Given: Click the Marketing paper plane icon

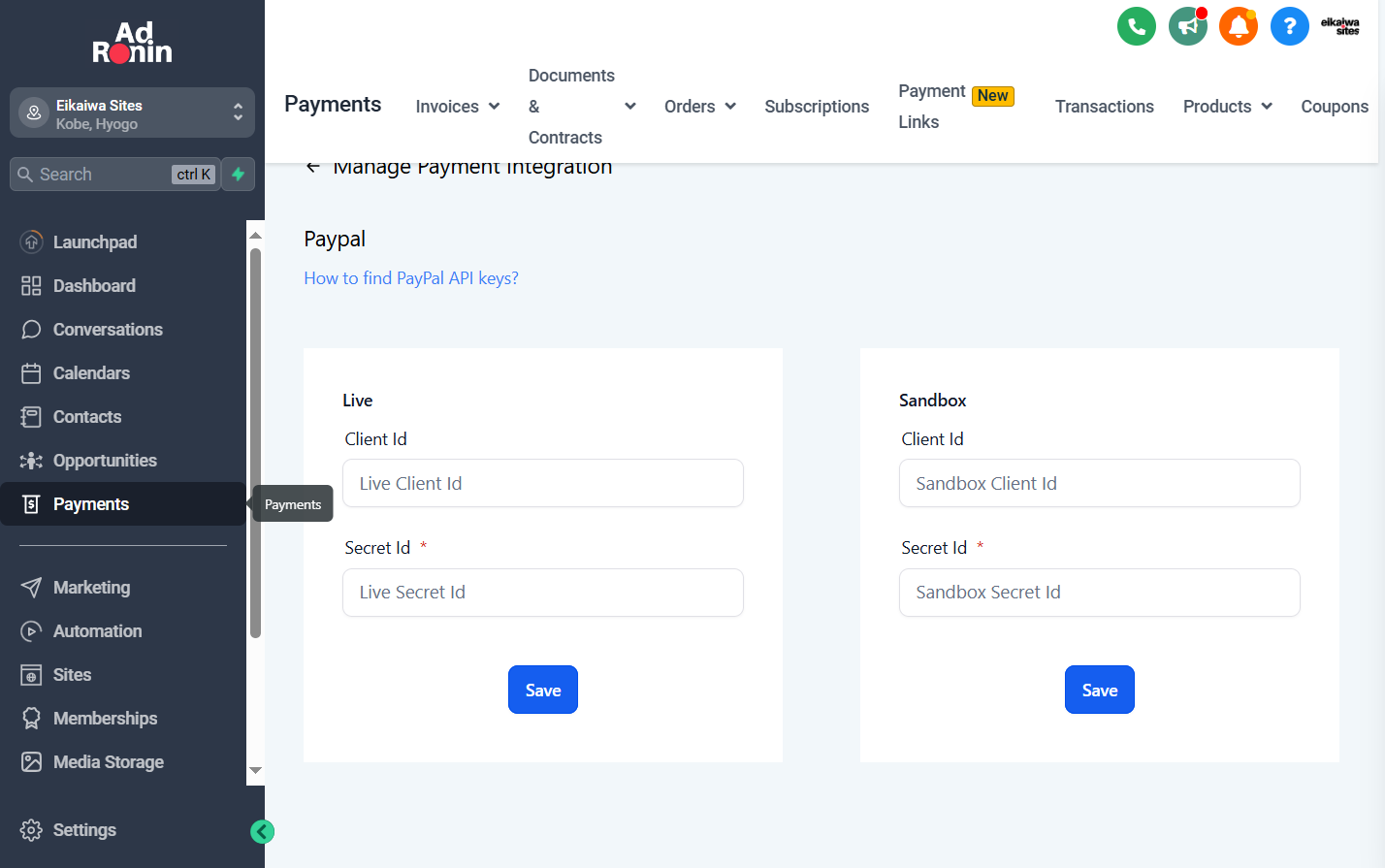Looking at the screenshot, I should [x=31, y=587].
